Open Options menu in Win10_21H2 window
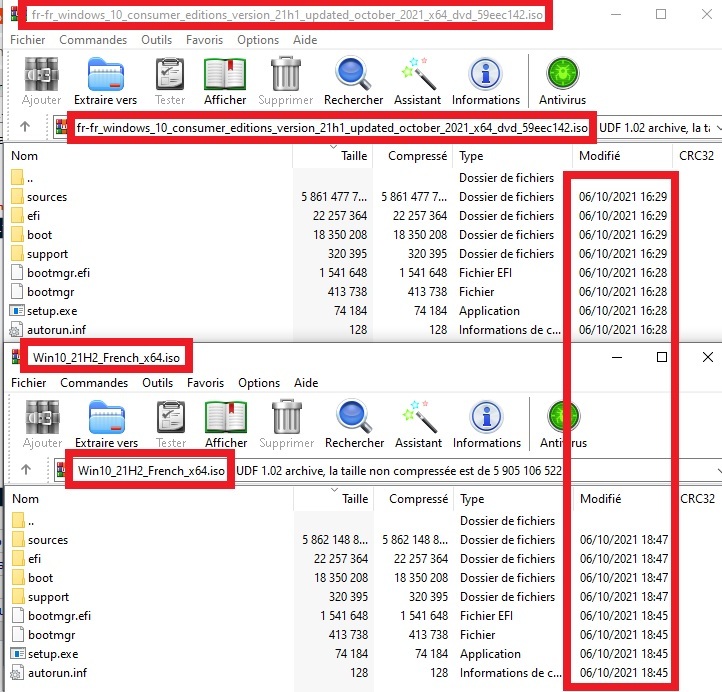Screen dimensions: 722x692 [x=259, y=383]
